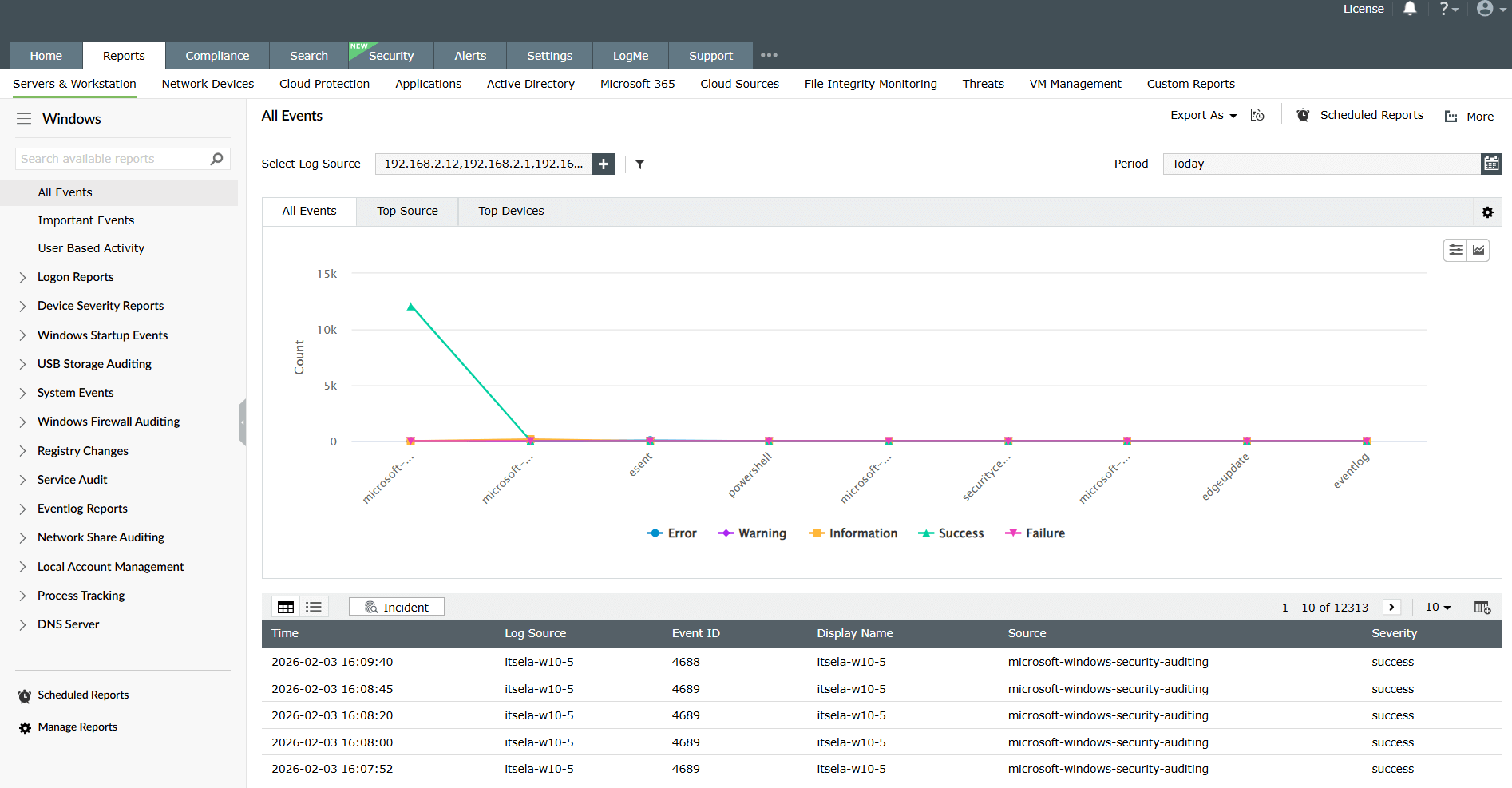Expand Windows Firewall Auditing group
The height and width of the screenshot is (788, 1512).
pyautogui.click(x=22, y=422)
